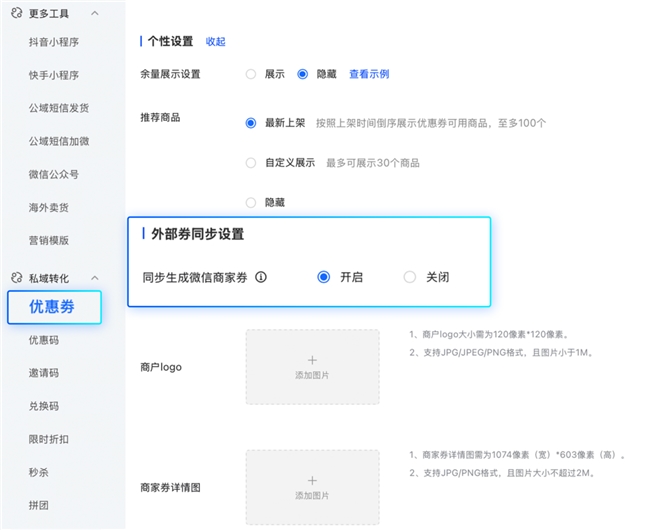650x530 pixels.
Task: Collapse the 私域转化 sidebar group
Action: point(94,278)
